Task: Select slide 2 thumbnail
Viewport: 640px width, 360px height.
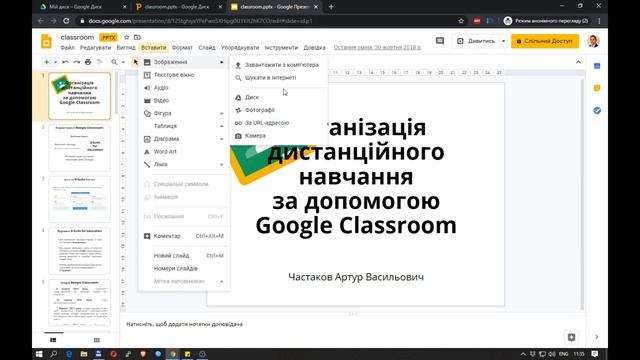Action: pyautogui.click(x=79, y=148)
